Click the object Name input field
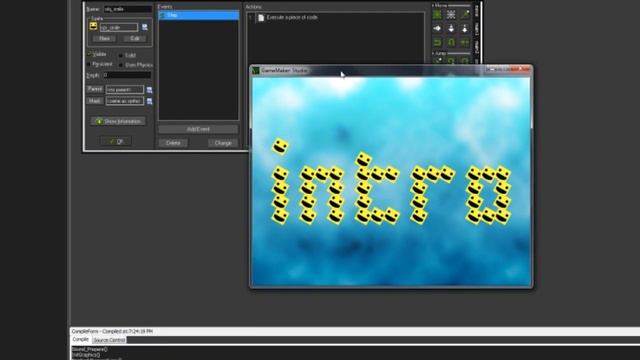The image size is (640, 360). coord(127,9)
